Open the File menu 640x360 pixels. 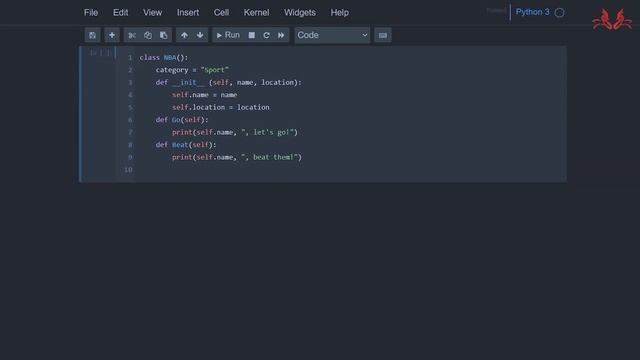[x=91, y=13]
